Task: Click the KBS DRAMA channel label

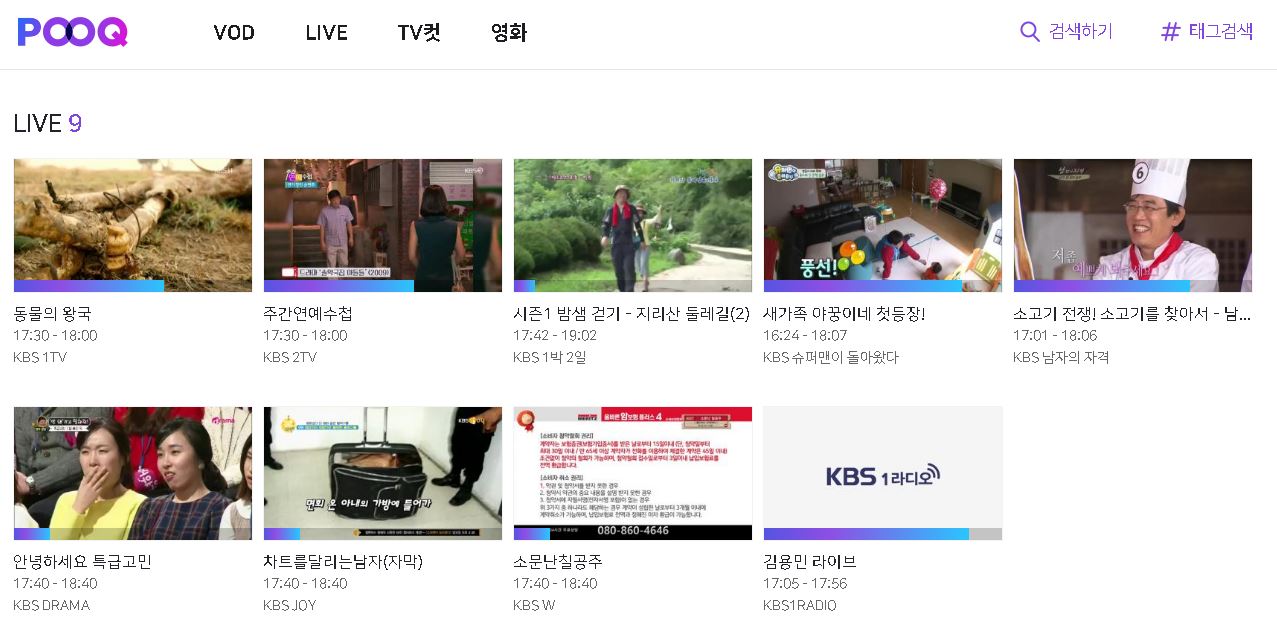Action: [51, 605]
